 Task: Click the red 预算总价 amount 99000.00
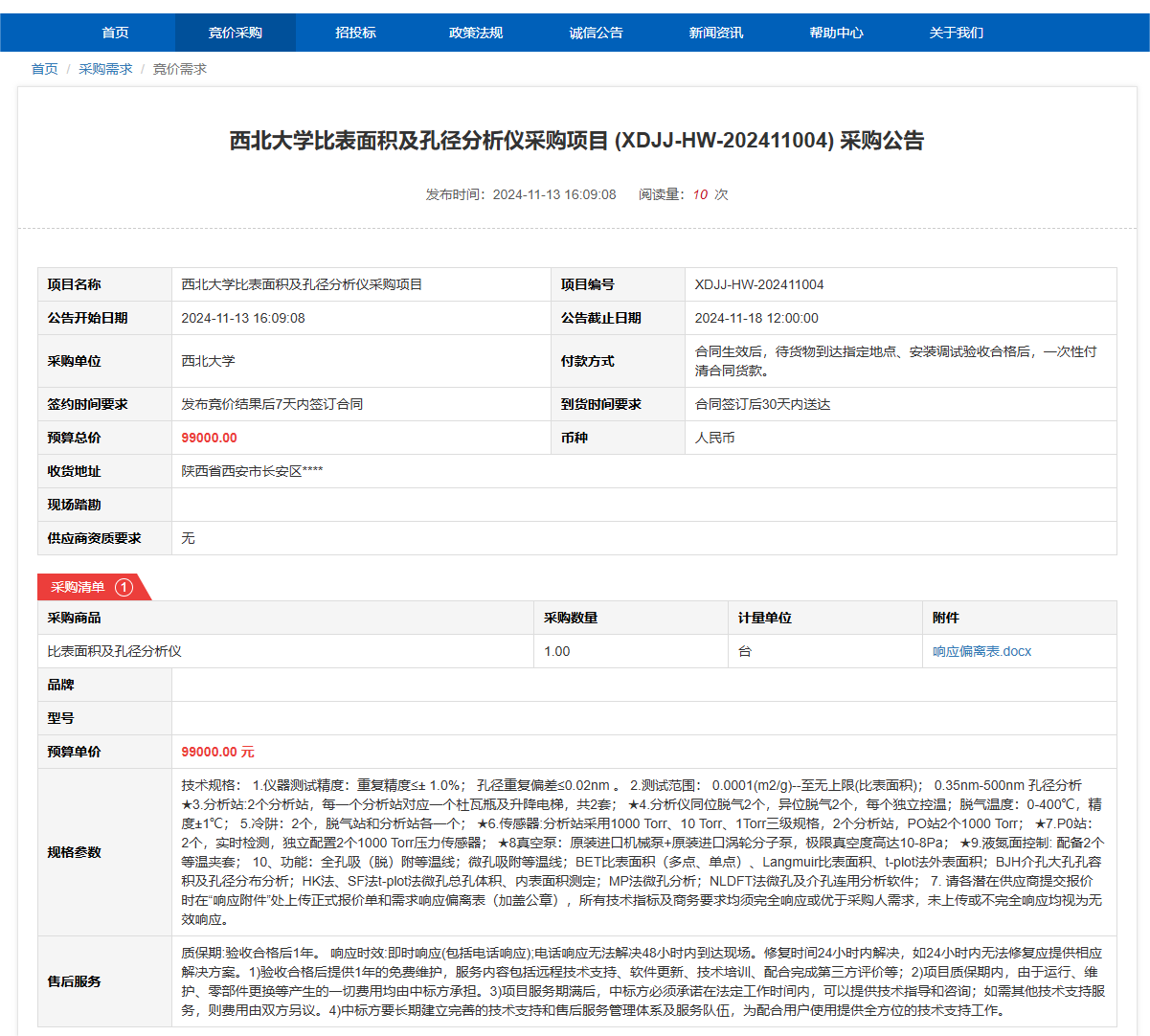pos(209,438)
